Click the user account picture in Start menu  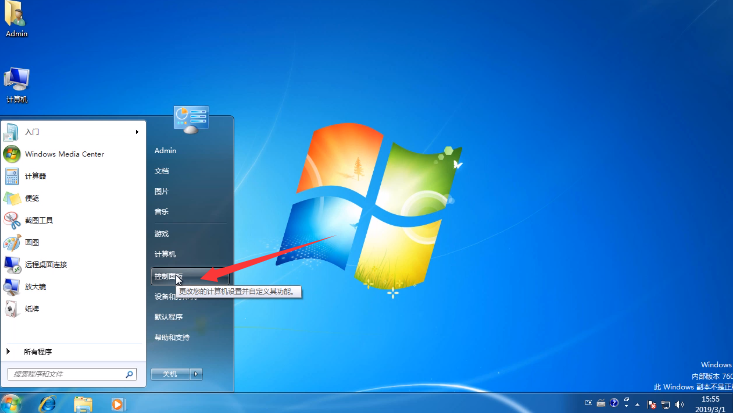[x=191, y=119]
